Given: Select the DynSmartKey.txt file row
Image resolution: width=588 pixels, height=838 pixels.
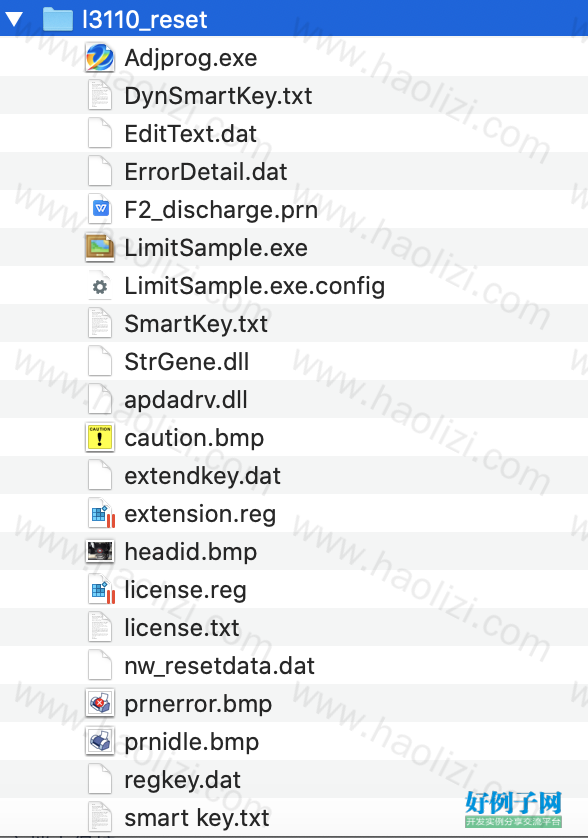Looking at the screenshot, I should pos(294,96).
